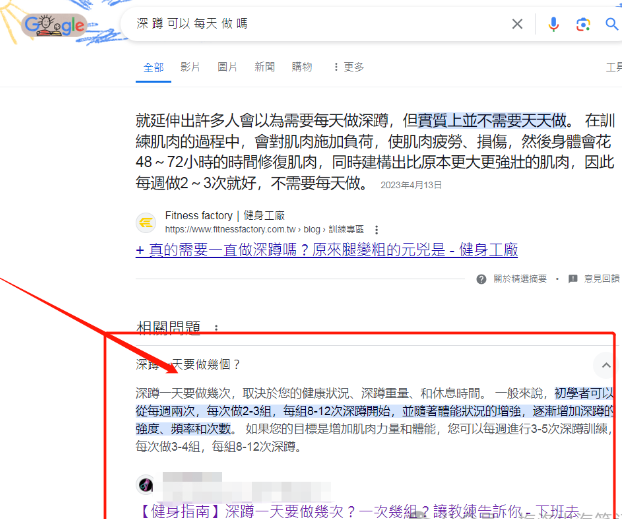Viewport: 622px width, 519px height.
Task: Start voice search with microphone icon
Action: 553,24
